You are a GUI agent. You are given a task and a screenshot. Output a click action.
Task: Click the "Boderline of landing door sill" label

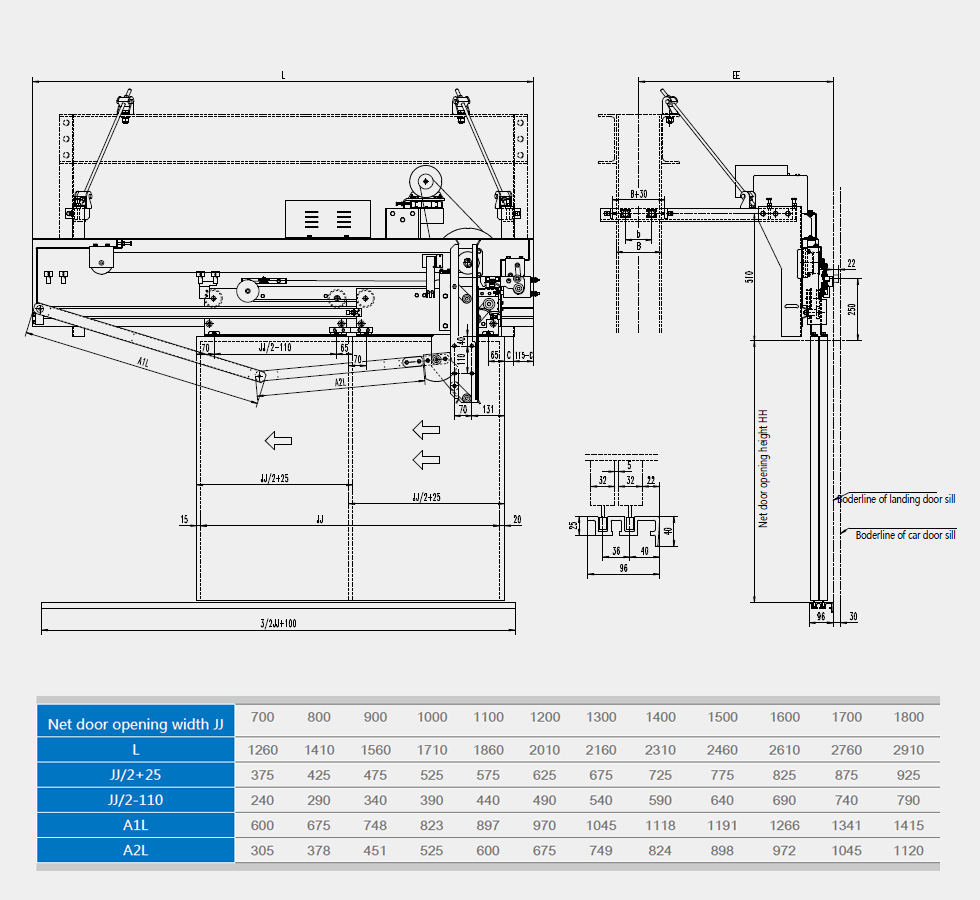tap(896, 499)
